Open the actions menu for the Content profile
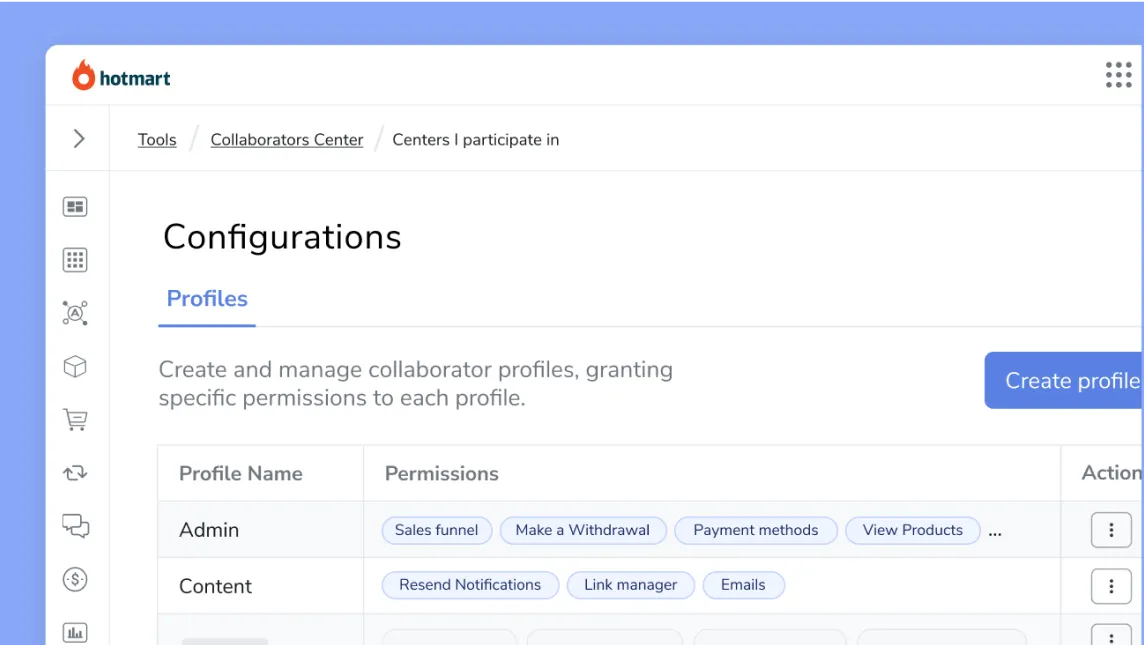The height and width of the screenshot is (645, 1144). tap(1112, 586)
